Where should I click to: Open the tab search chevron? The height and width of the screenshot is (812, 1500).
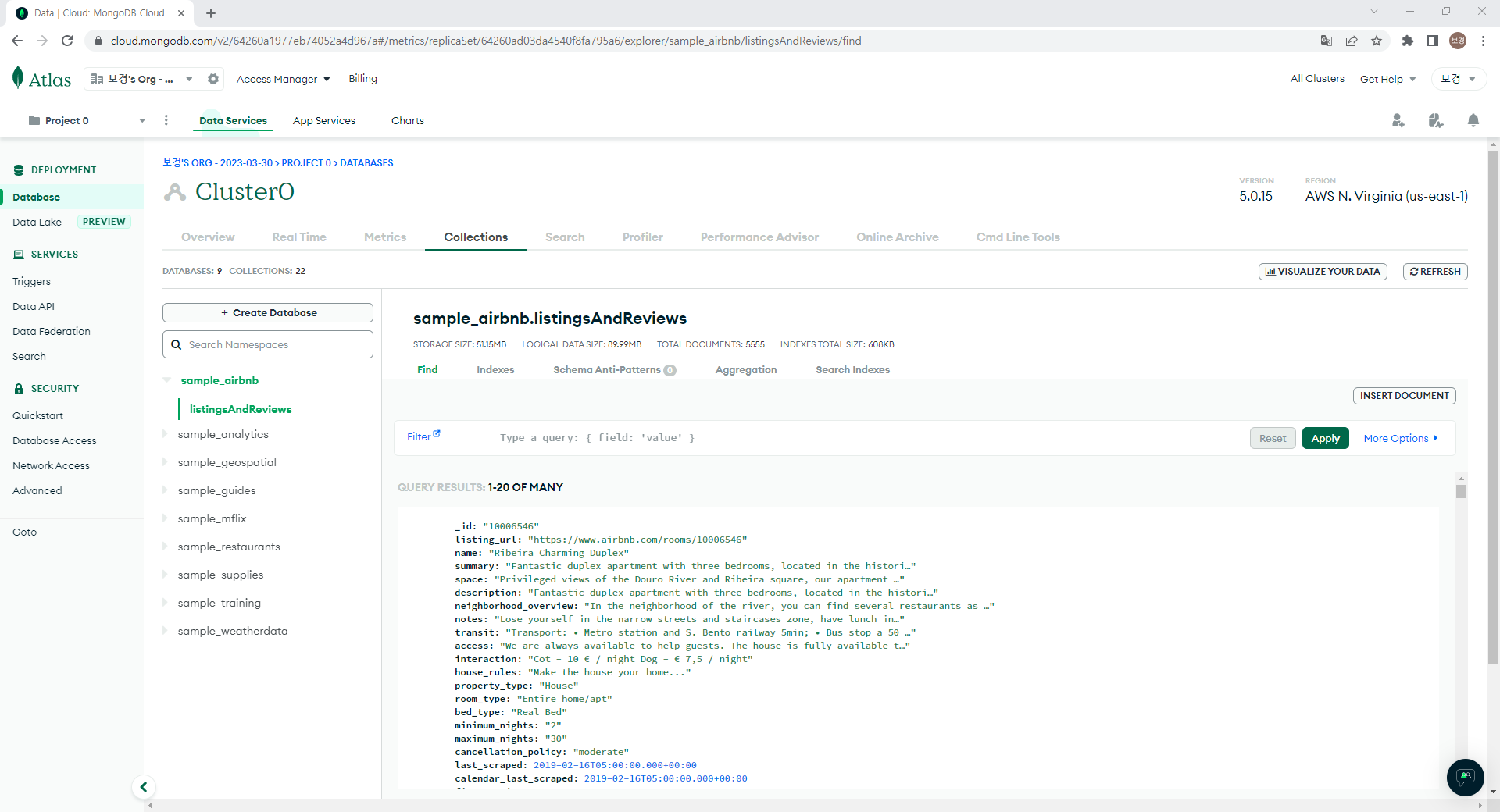pyautogui.click(x=1374, y=11)
